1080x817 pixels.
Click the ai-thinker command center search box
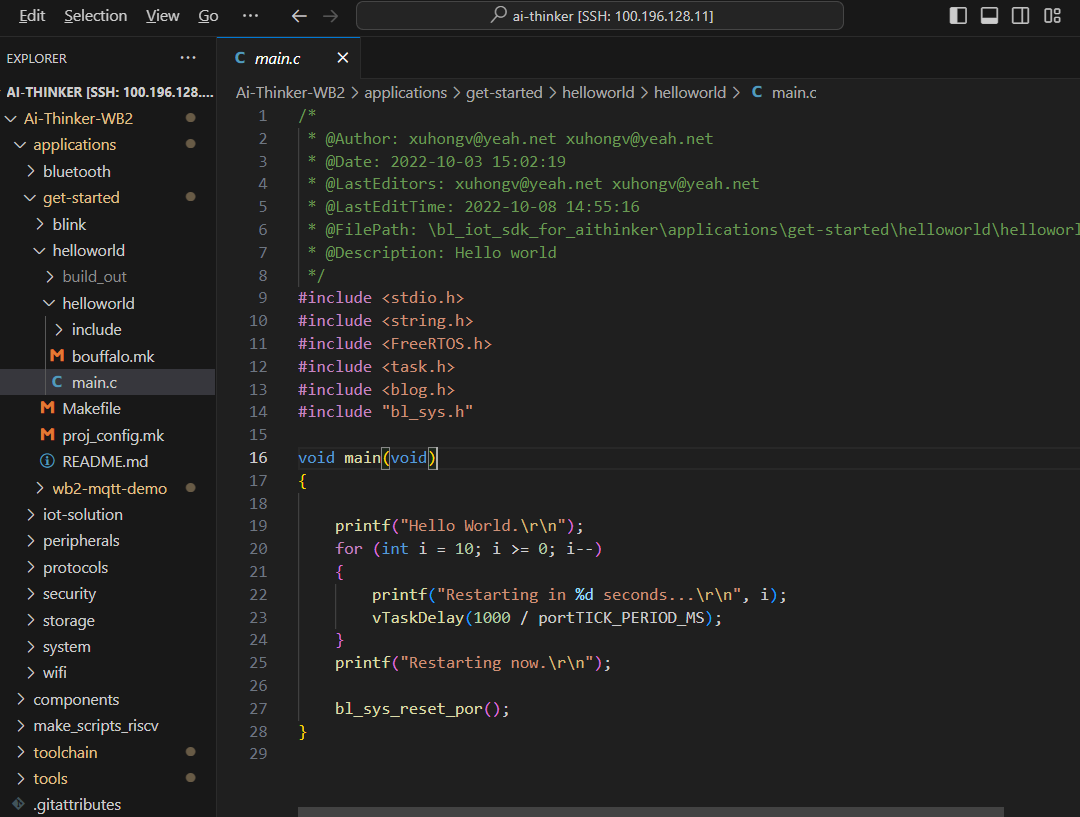(600, 16)
